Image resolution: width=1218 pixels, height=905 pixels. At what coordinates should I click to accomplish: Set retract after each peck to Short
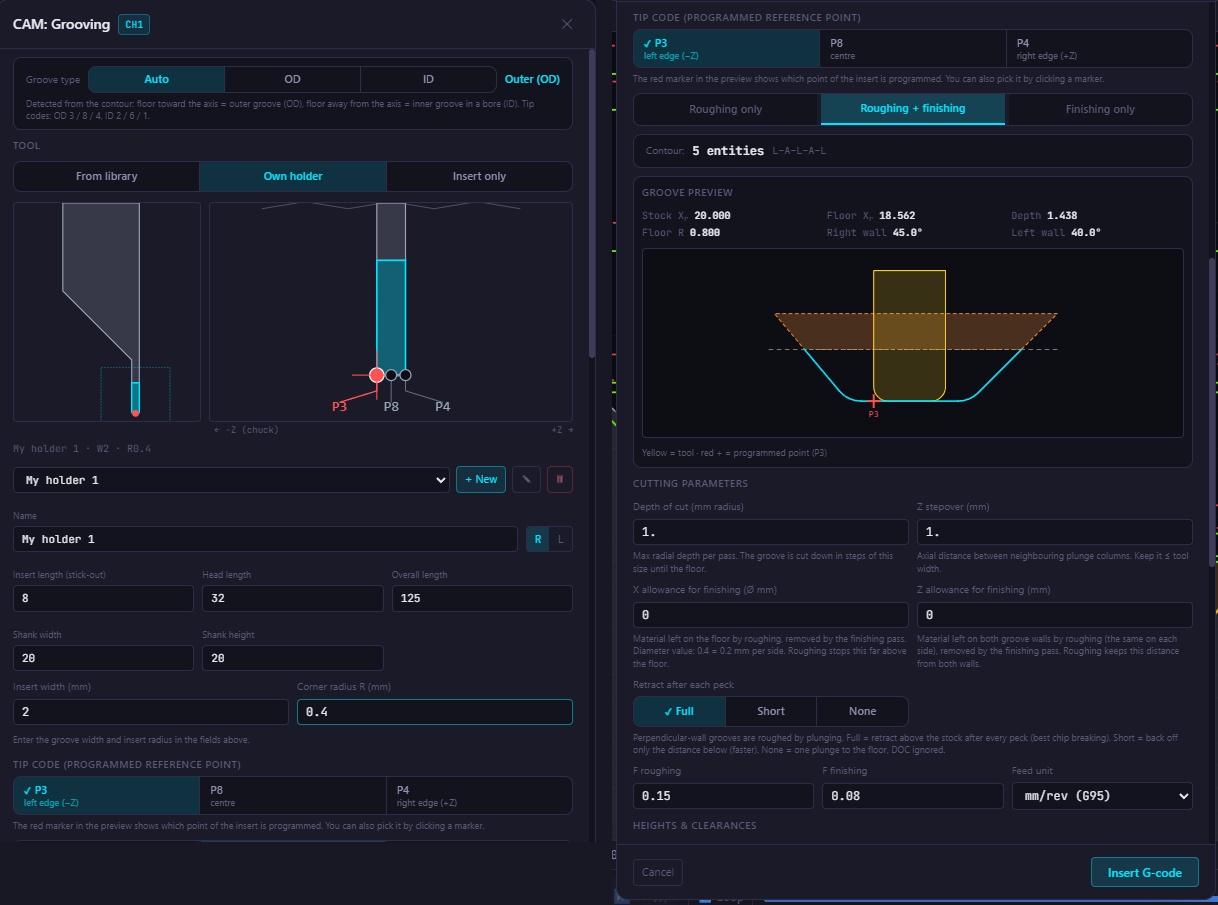point(771,711)
